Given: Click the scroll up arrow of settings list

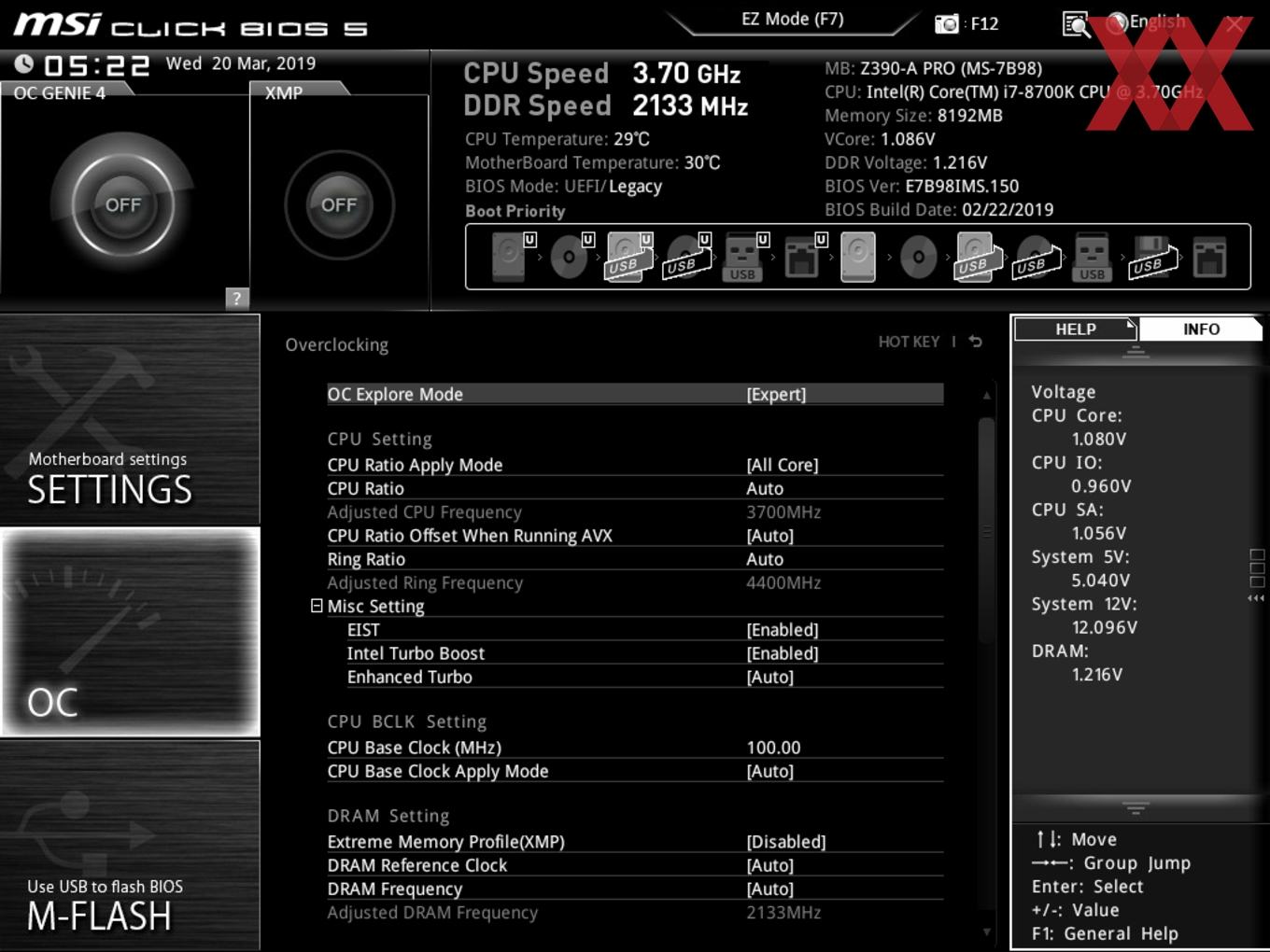Looking at the screenshot, I should point(987,396).
